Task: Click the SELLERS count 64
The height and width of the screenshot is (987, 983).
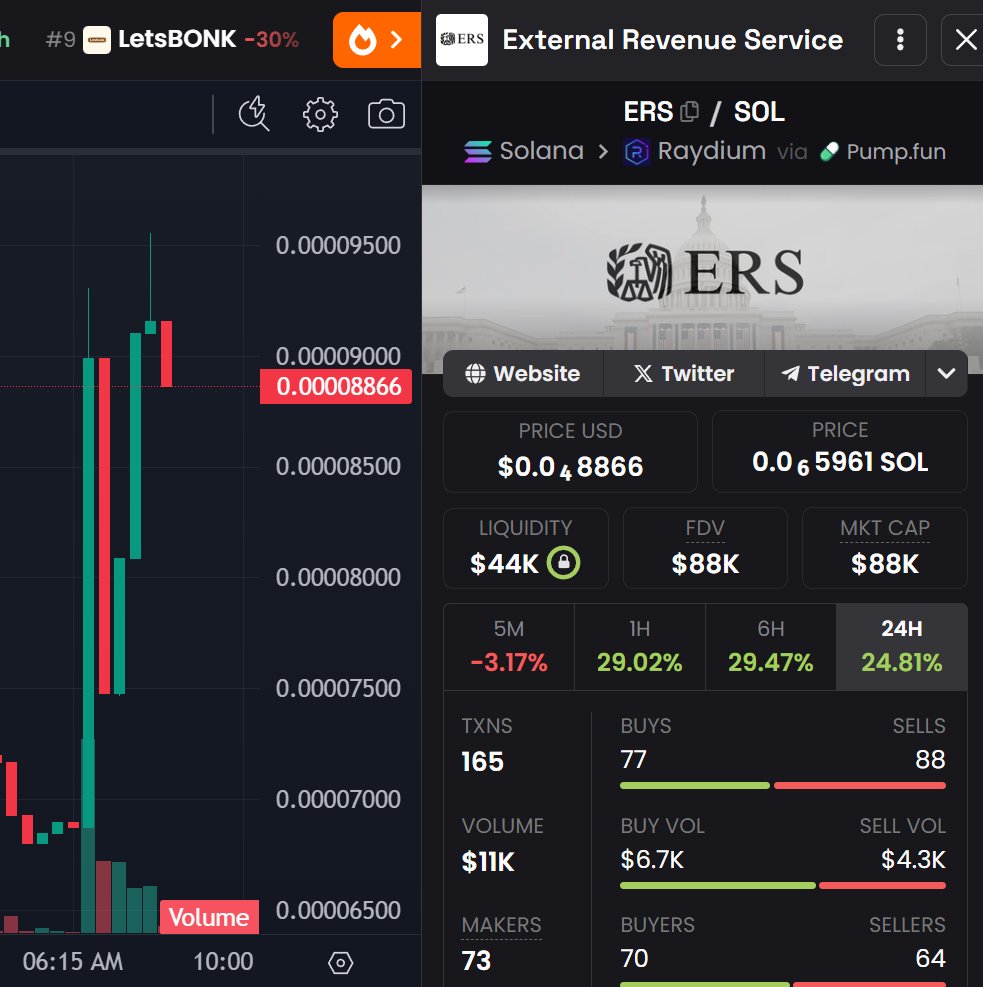Action: [930, 958]
